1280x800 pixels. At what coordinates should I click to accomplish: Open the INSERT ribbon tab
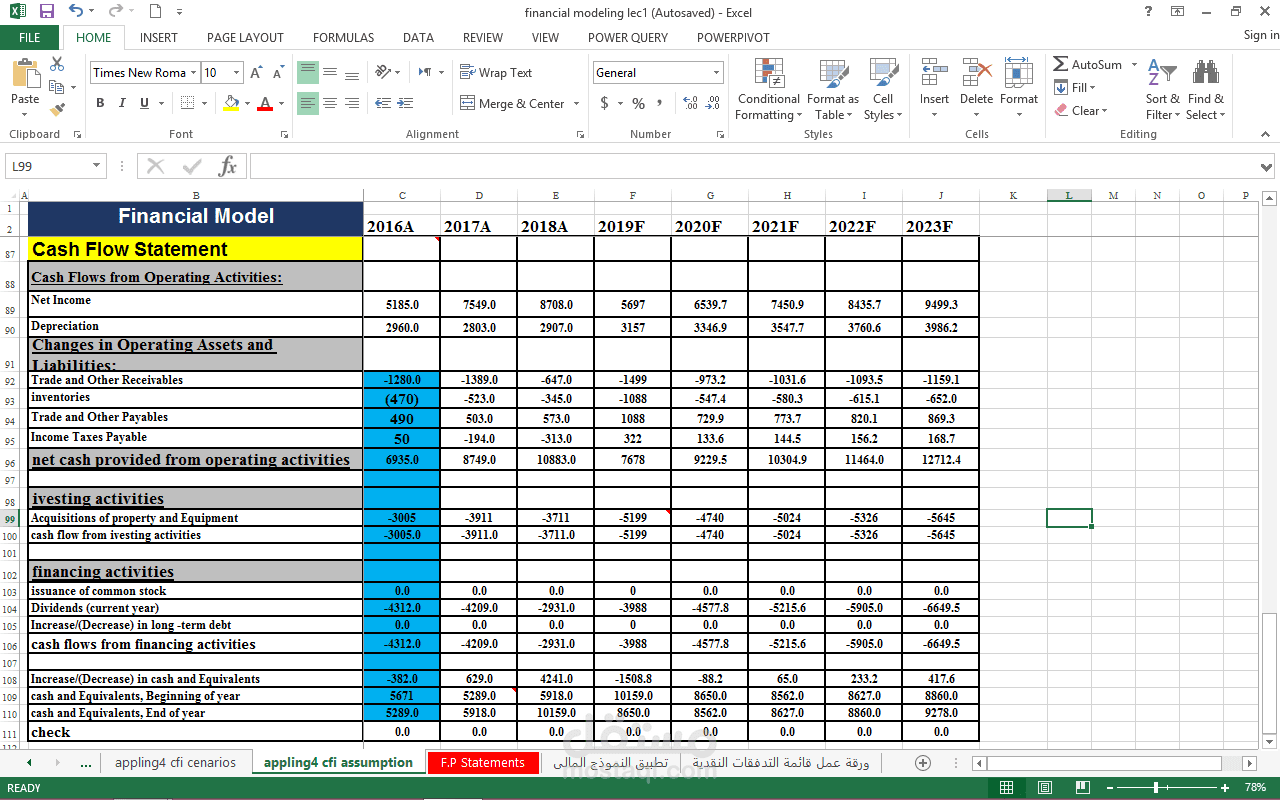(x=159, y=37)
